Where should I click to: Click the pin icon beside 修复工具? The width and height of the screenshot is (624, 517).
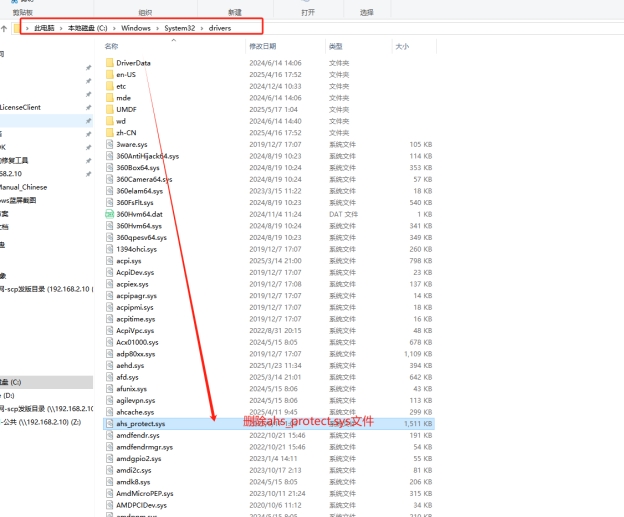click(x=88, y=161)
